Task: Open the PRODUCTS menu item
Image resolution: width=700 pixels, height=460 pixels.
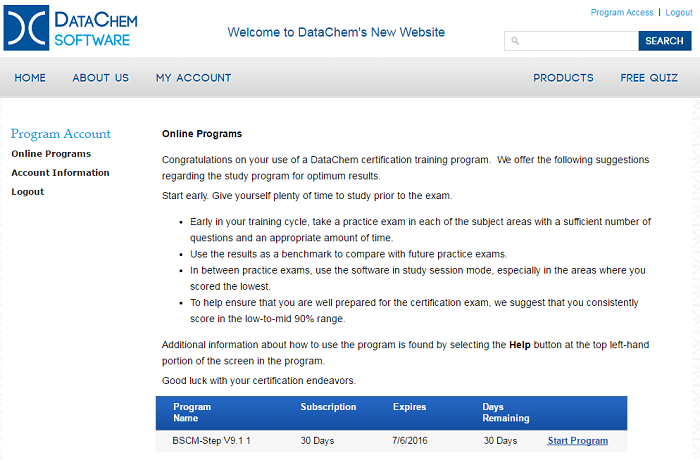Action: pos(563,78)
